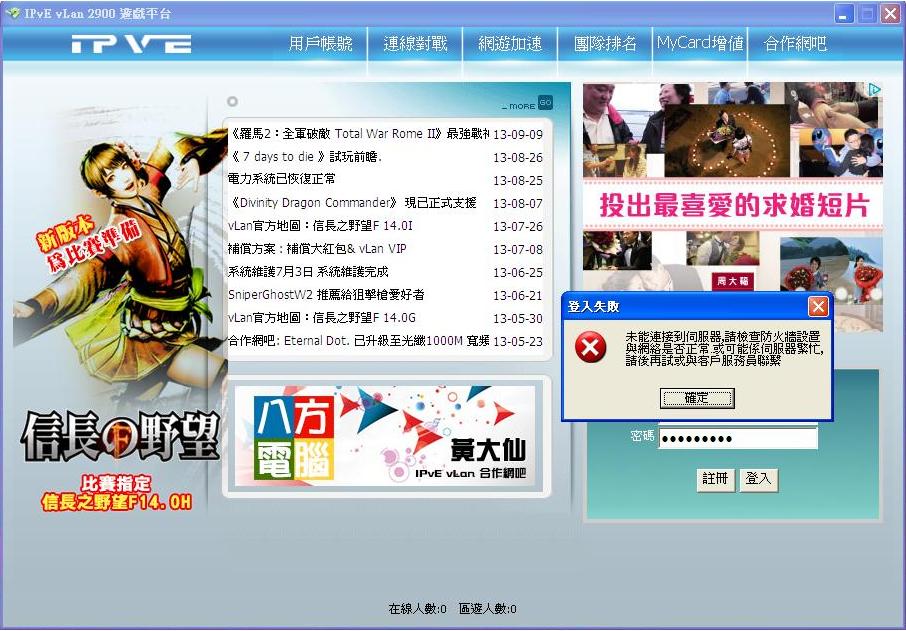The width and height of the screenshot is (906, 631).
Task: Click the 確定 button in login failed dialog
Action: click(x=697, y=398)
